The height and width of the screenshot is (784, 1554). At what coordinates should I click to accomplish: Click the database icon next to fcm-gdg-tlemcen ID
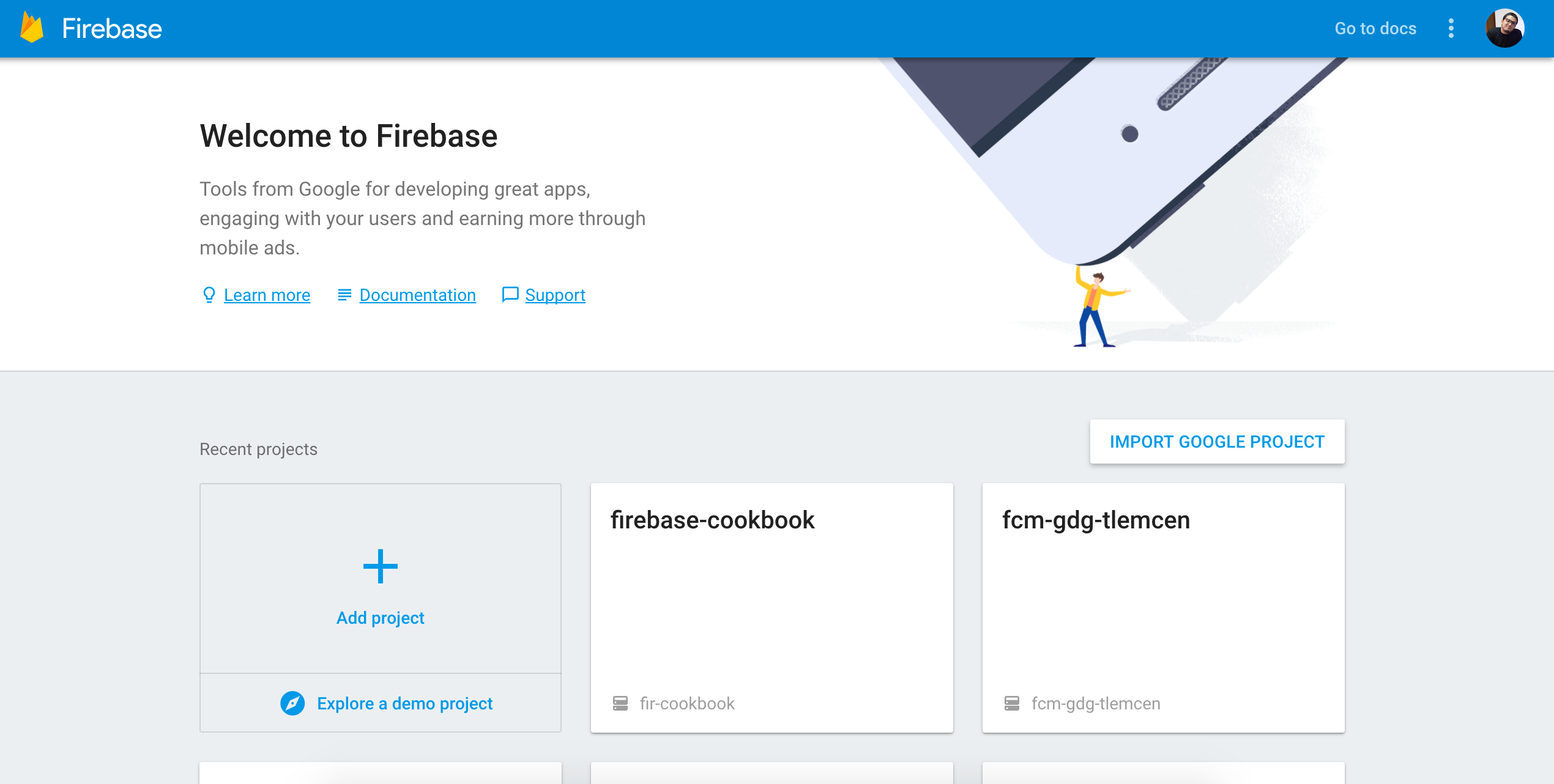(1011, 703)
